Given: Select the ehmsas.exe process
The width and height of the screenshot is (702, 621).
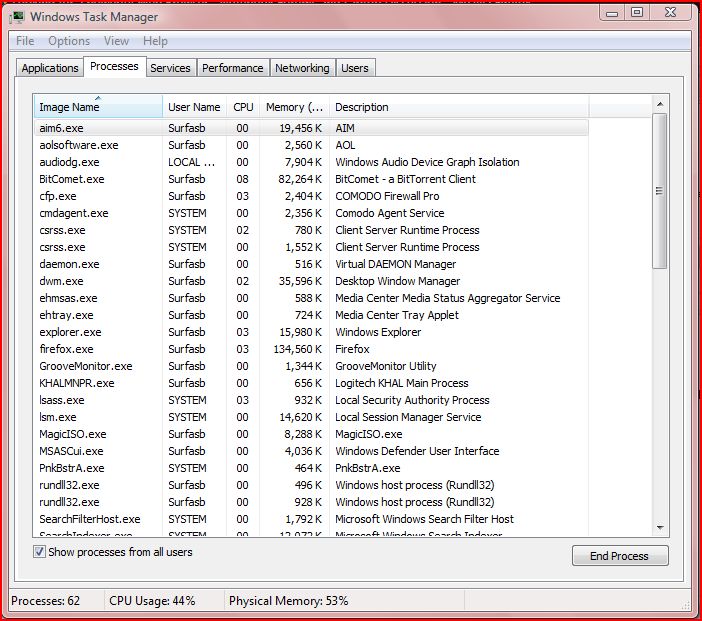Looking at the screenshot, I should point(311,298).
